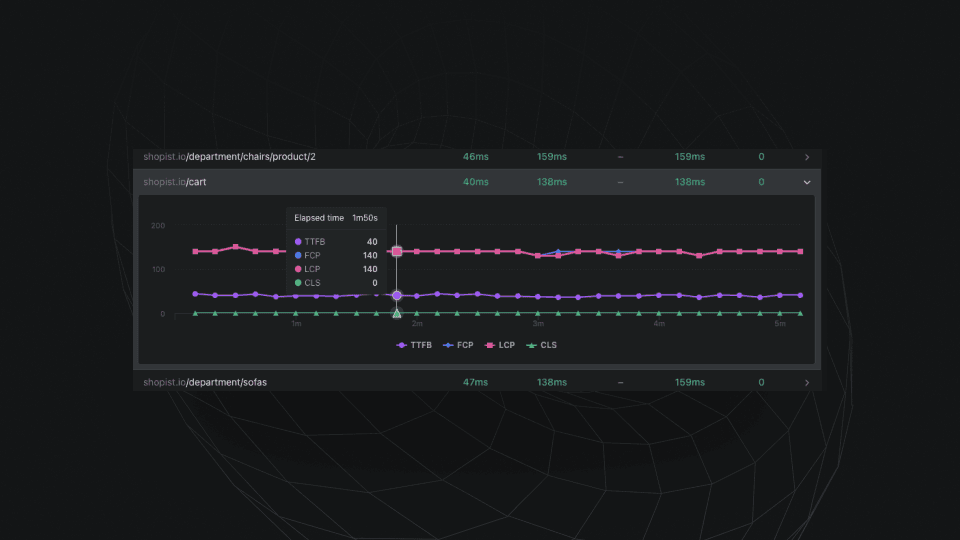Screen dimensions: 960x540
Task: Click highlighted CLS triangle marker at 1m50s
Action: [397, 313]
